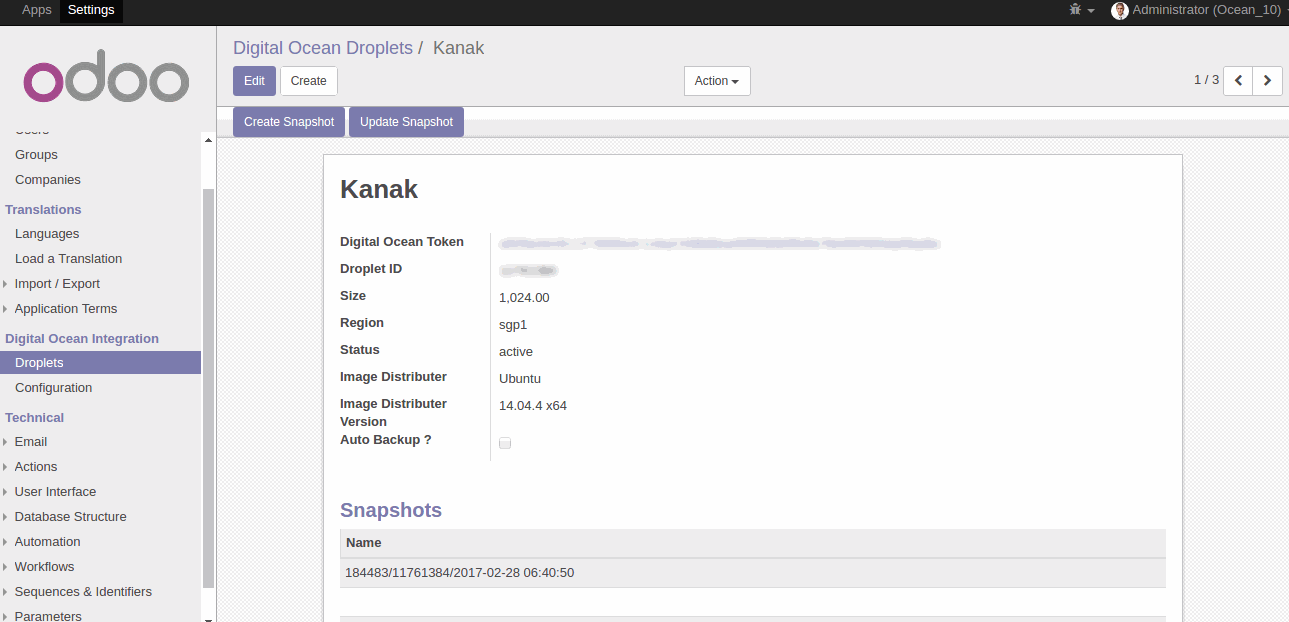The height and width of the screenshot is (622, 1289).
Task: Click the Status value active
Action: tap(516, 352)
